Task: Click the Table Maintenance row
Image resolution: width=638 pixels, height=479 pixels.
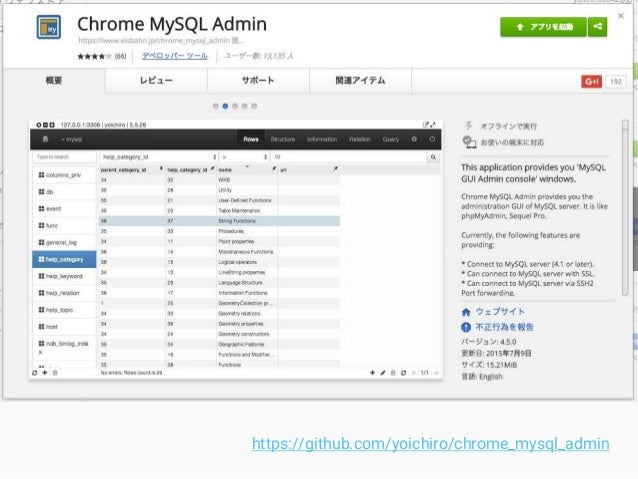Action: click(x=219, y=211)
